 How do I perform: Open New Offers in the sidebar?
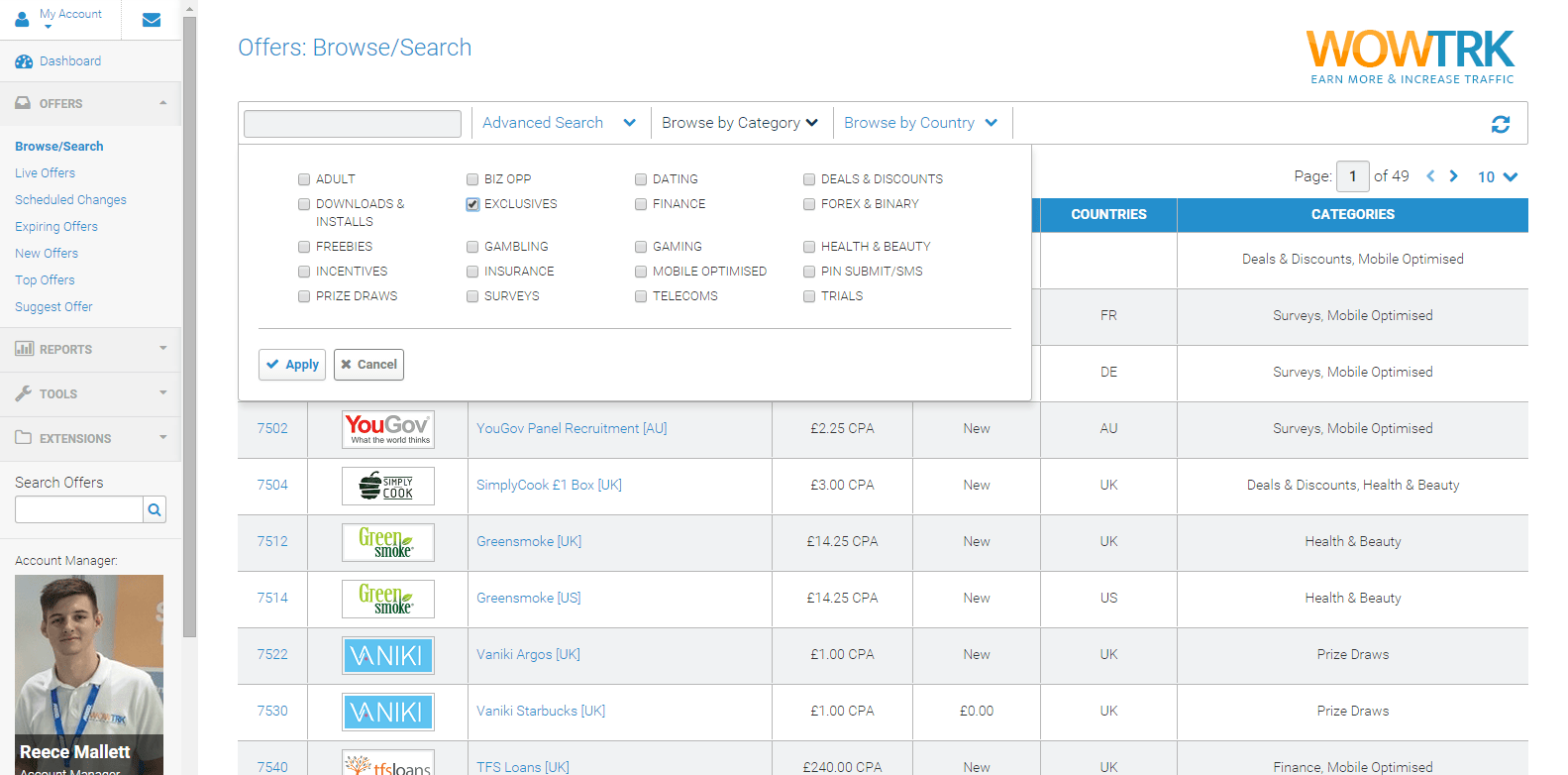pyautogui.click(x=47, y=253)
